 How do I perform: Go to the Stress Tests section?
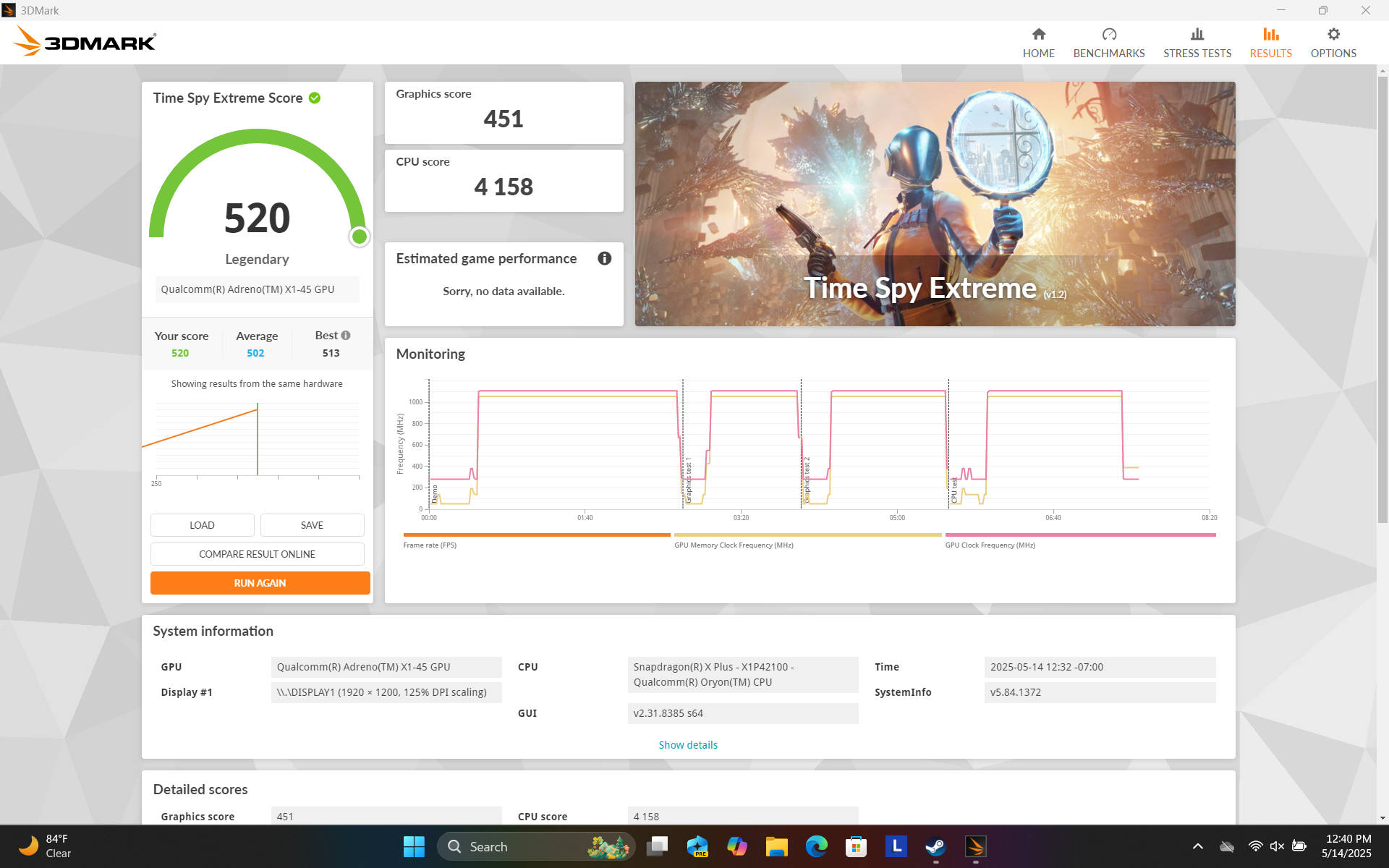pos(1197,43)
